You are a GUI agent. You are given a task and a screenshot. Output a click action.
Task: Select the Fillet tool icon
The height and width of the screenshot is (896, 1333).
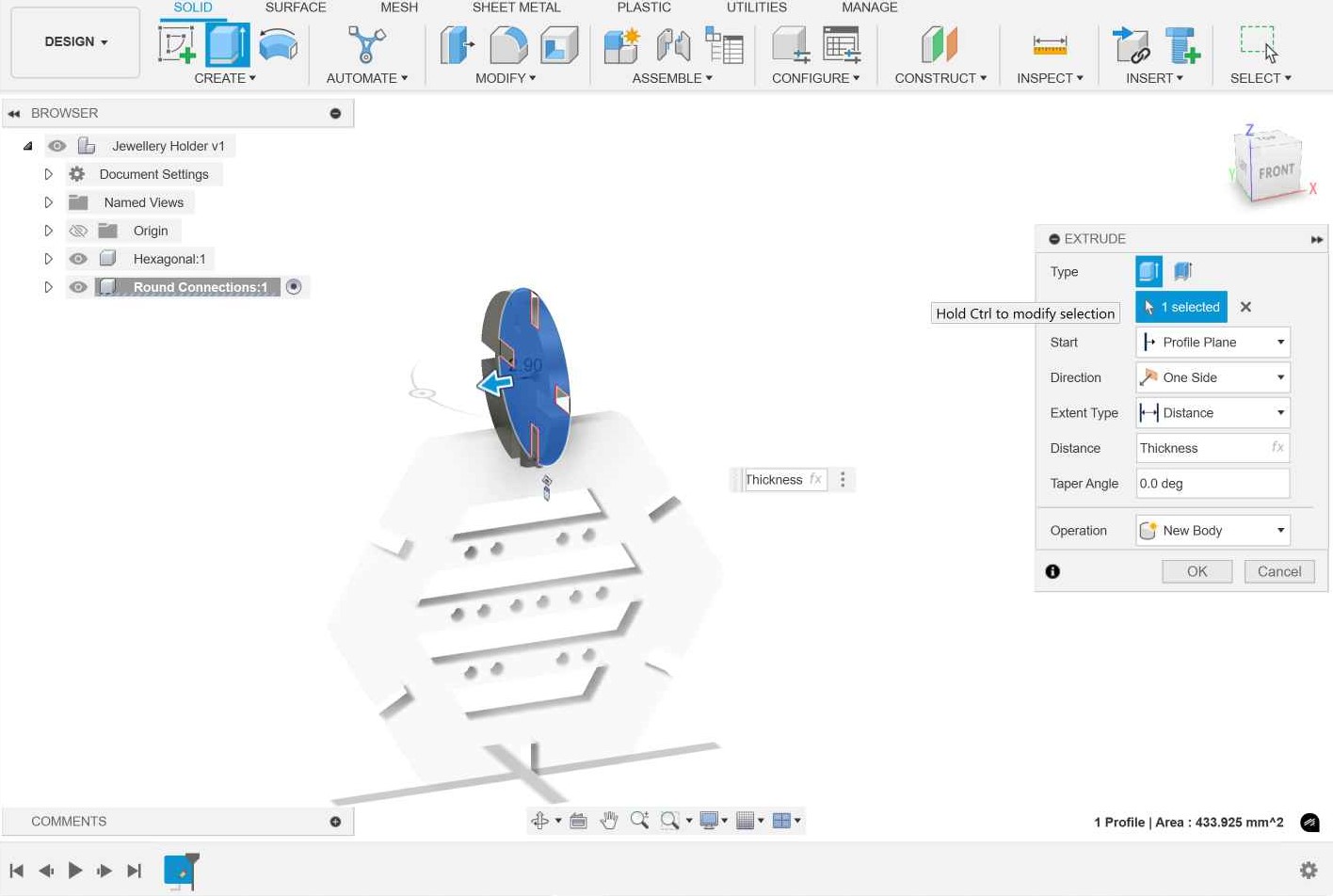click(x=508, y=44)
